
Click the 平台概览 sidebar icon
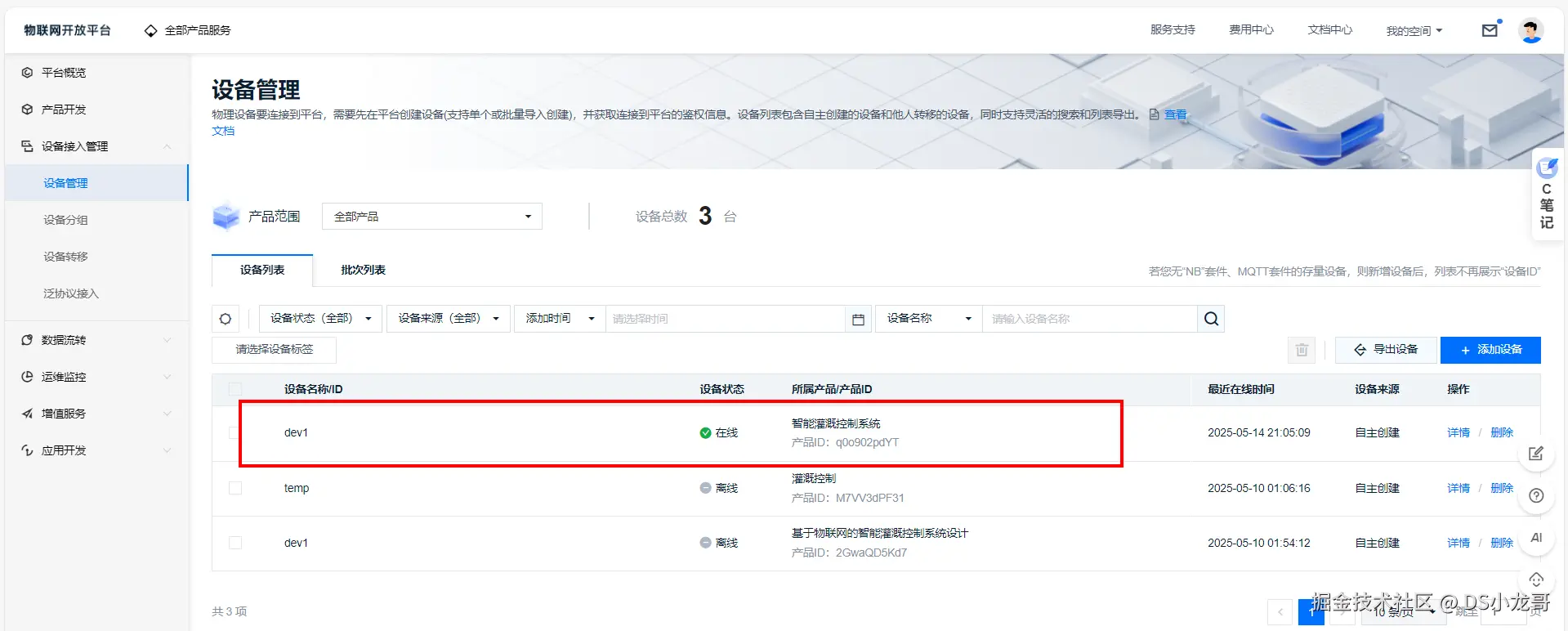tap(27, 73)
